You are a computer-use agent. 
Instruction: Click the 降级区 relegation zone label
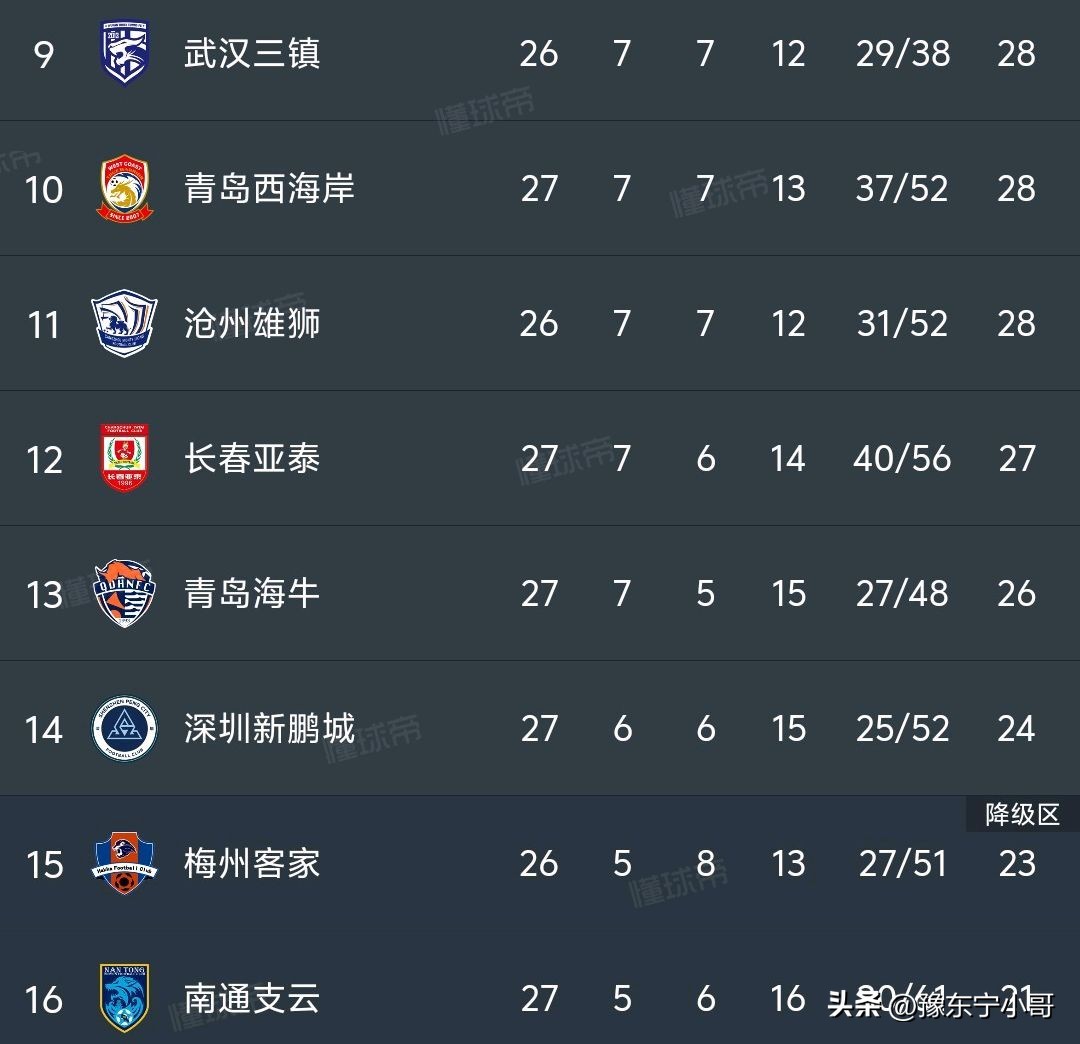pos(1022,815)
